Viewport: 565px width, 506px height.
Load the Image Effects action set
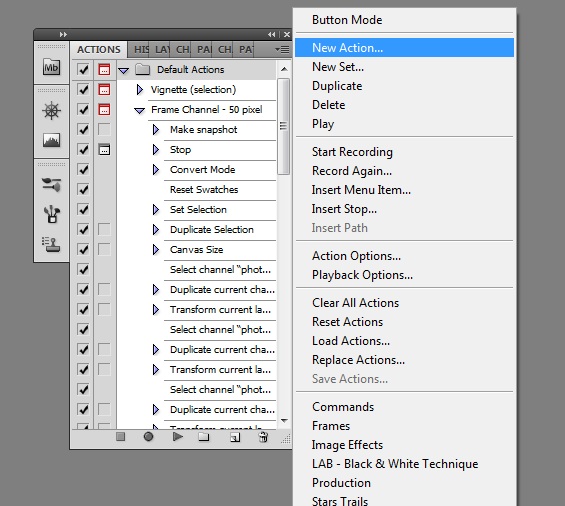[404, 445]
